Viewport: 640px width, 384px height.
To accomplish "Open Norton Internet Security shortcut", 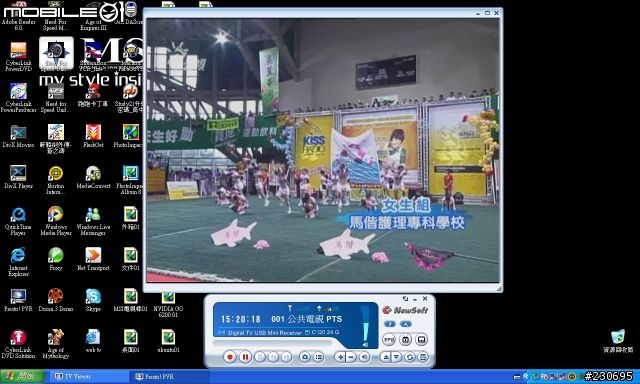I will [56, 180].
